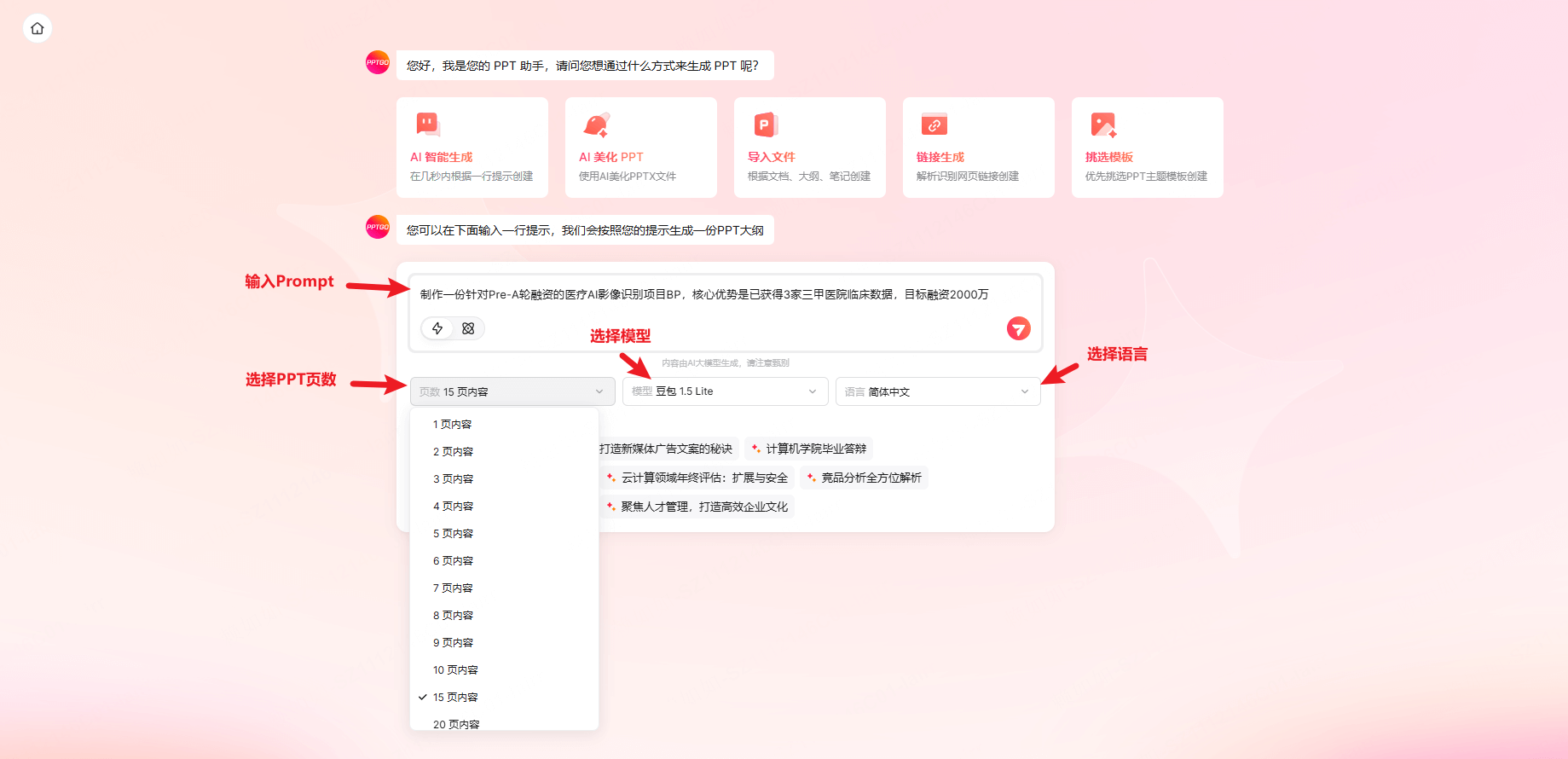Click sparkle icon beside 云计算领域年终评估
The height and width of the screenshot is (759, 1568).
pos(611,478)
